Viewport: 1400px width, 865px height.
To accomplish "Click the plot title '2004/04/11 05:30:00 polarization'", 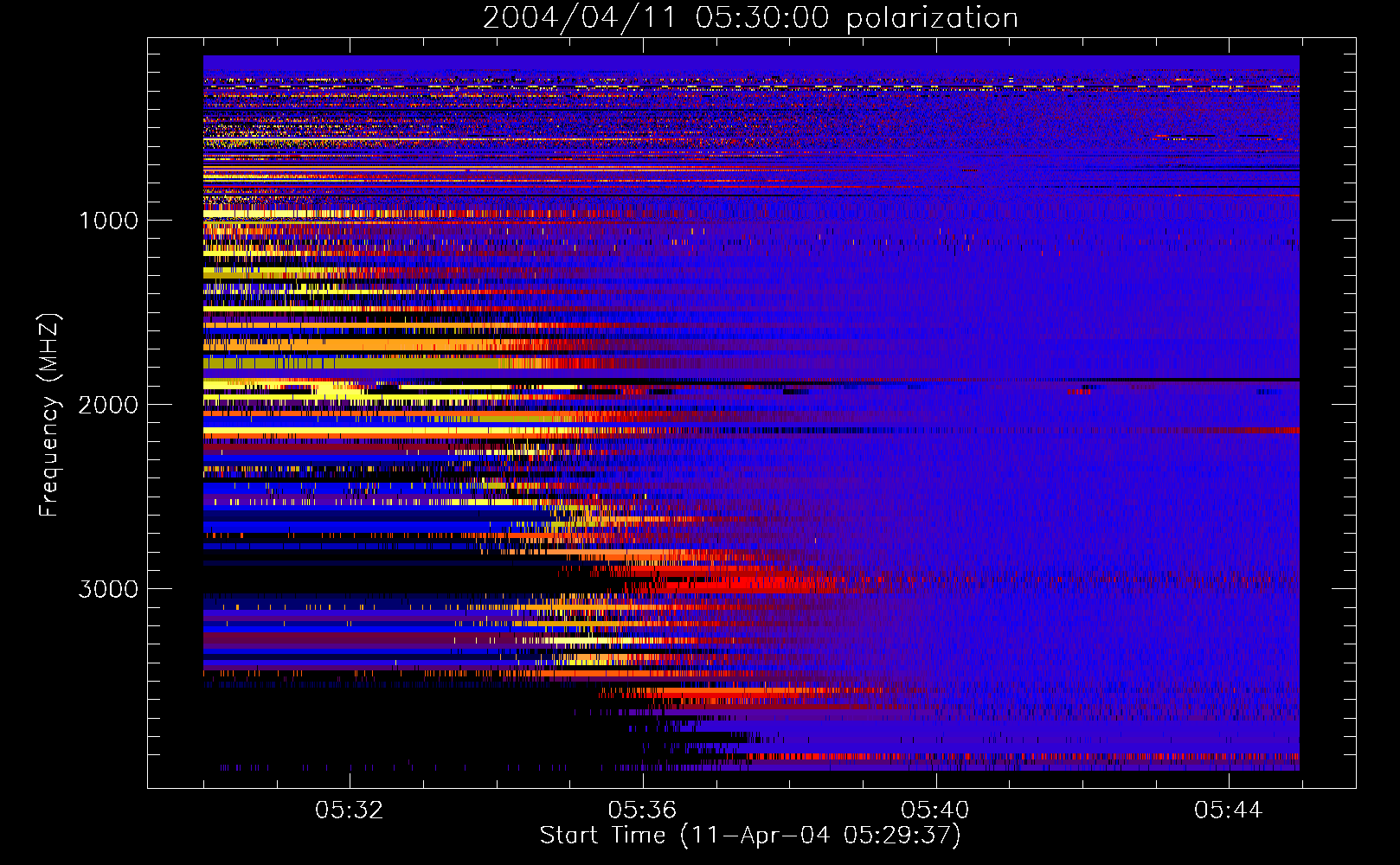I will (750, 18).
